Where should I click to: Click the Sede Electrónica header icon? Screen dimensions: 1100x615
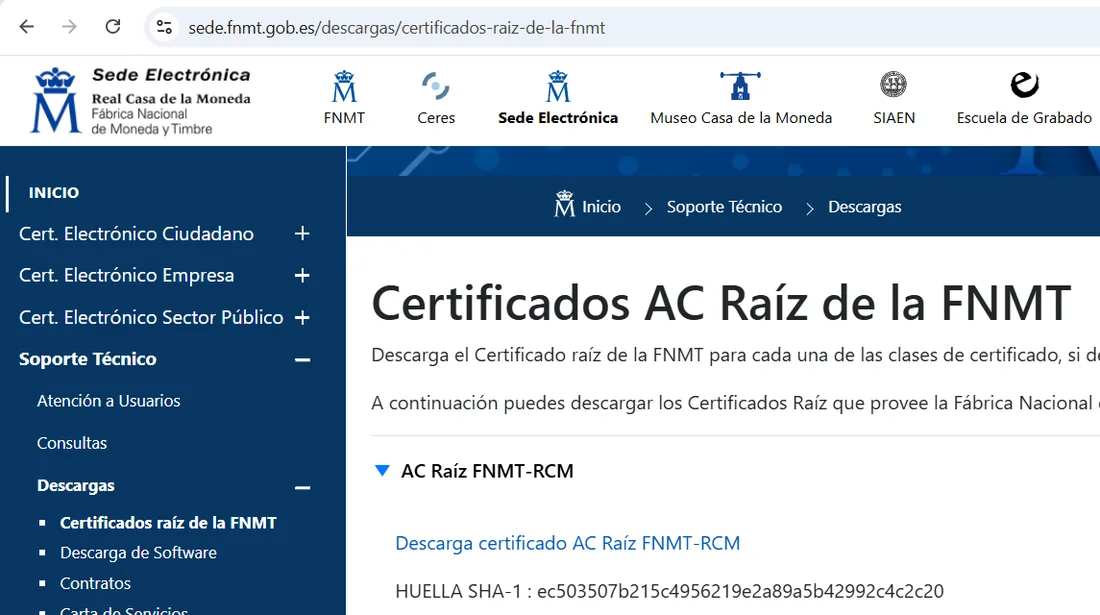(558, 86)
